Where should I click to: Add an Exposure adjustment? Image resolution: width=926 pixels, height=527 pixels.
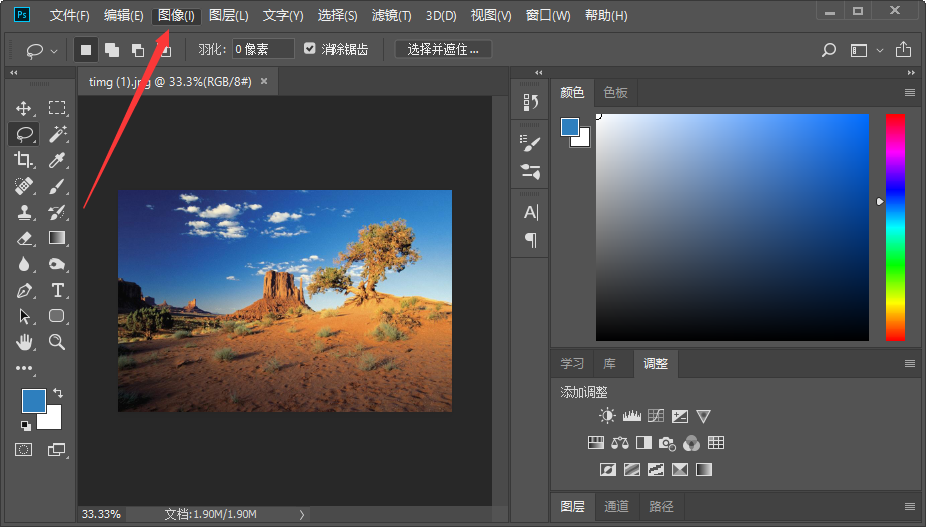tap(680, 416)
